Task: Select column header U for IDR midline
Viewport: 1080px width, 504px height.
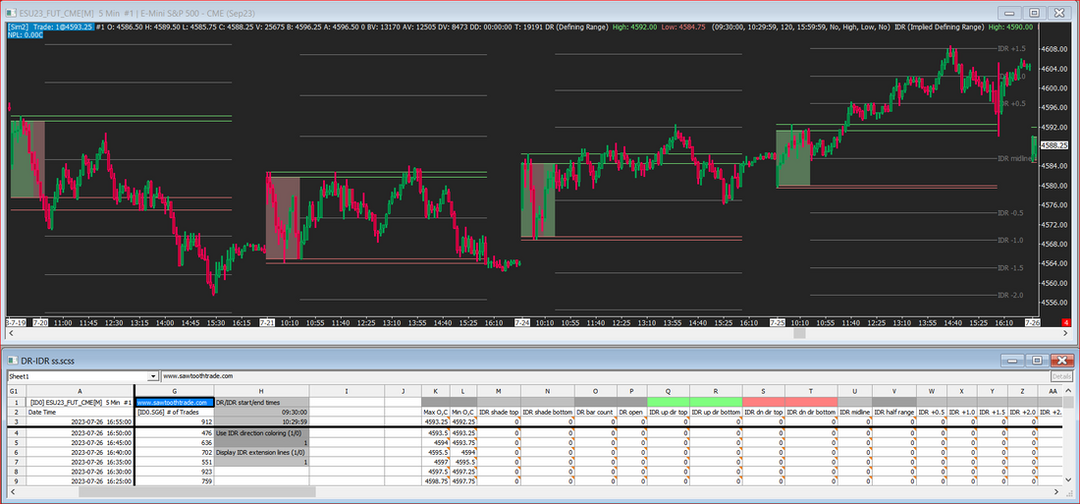Action: (x=855, y=390)
